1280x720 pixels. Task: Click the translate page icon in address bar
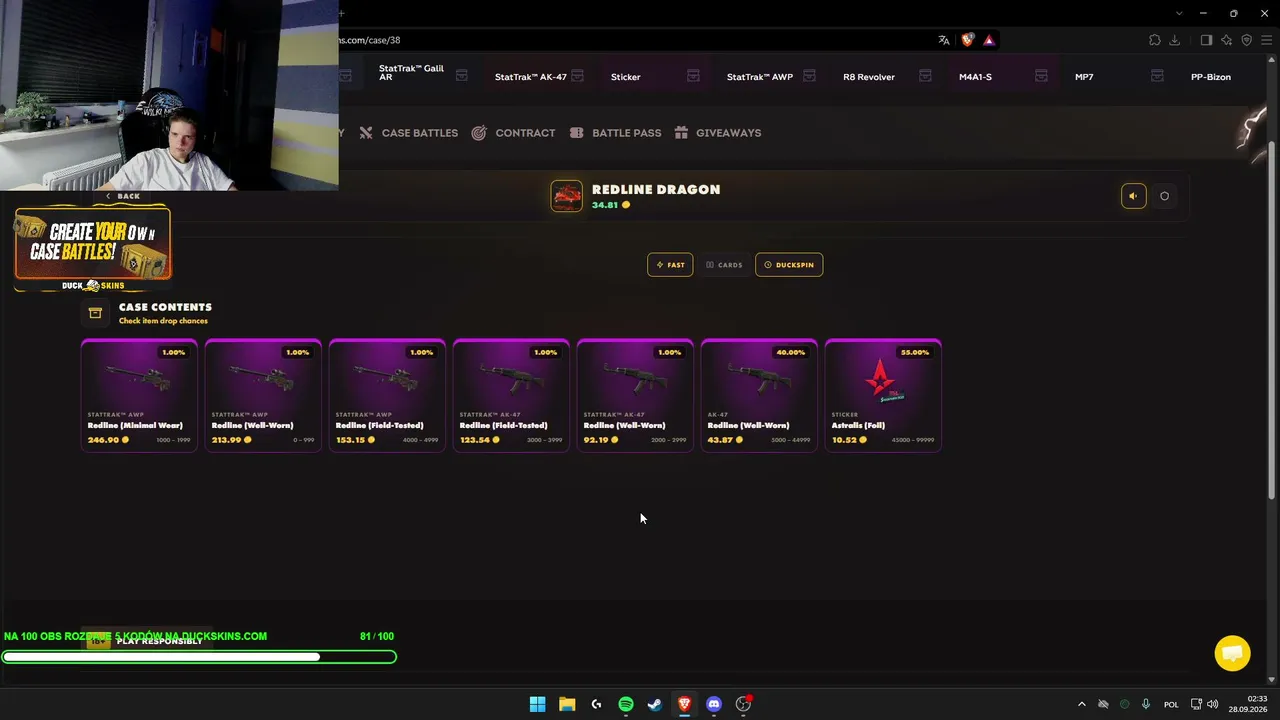[944, 40]
